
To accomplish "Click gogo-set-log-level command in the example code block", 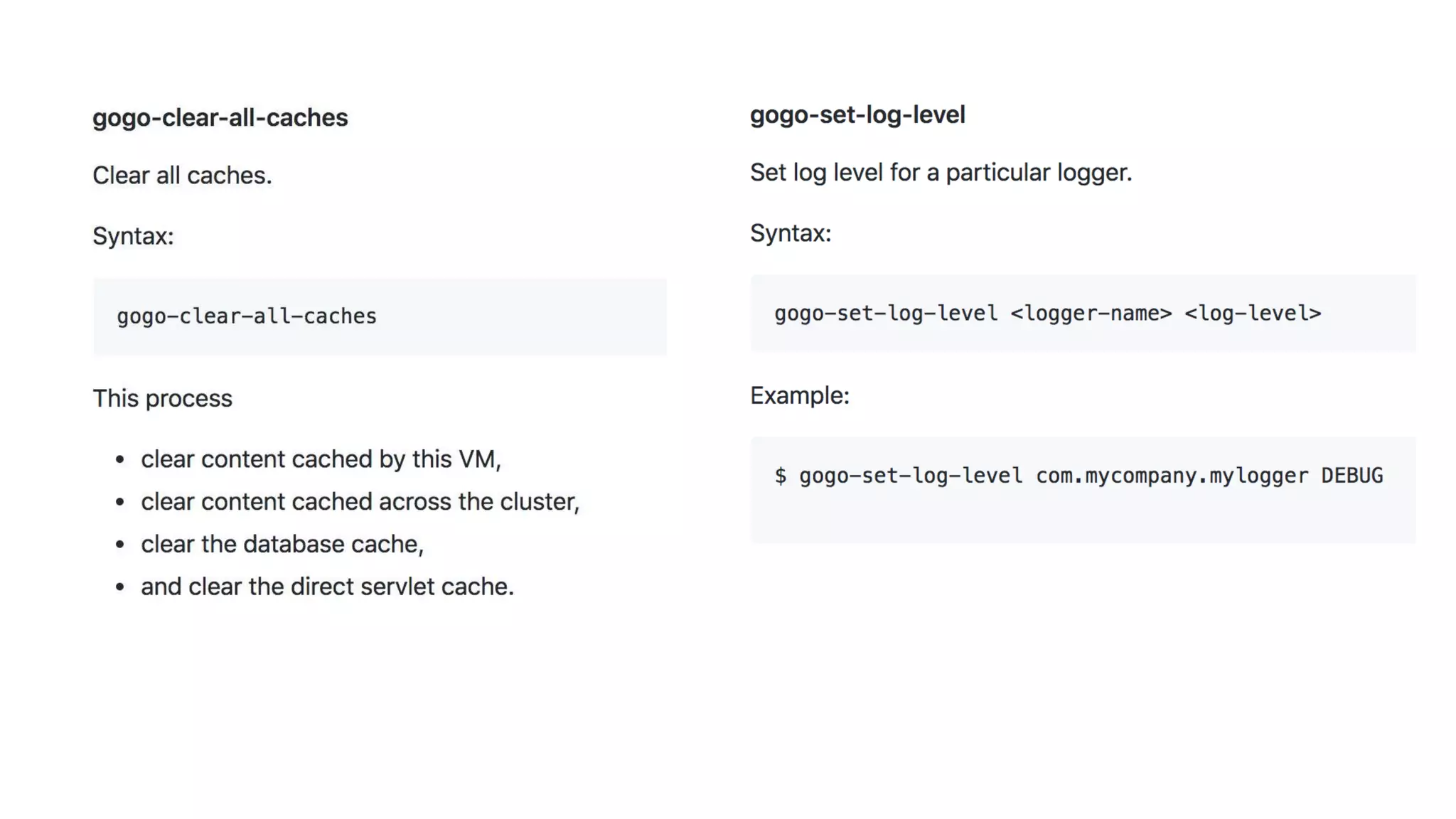I will (x=911, y=476).
